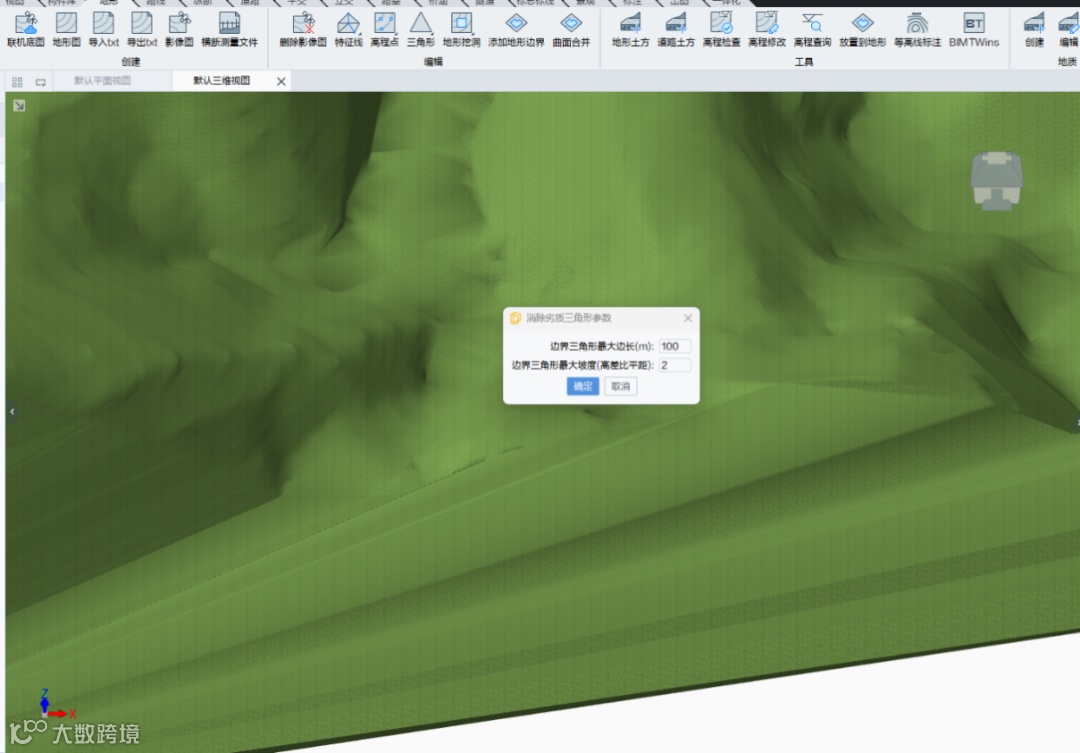Click the view grid layout icon
Viewport: 1080px width, 753px height.
(17, 82)
